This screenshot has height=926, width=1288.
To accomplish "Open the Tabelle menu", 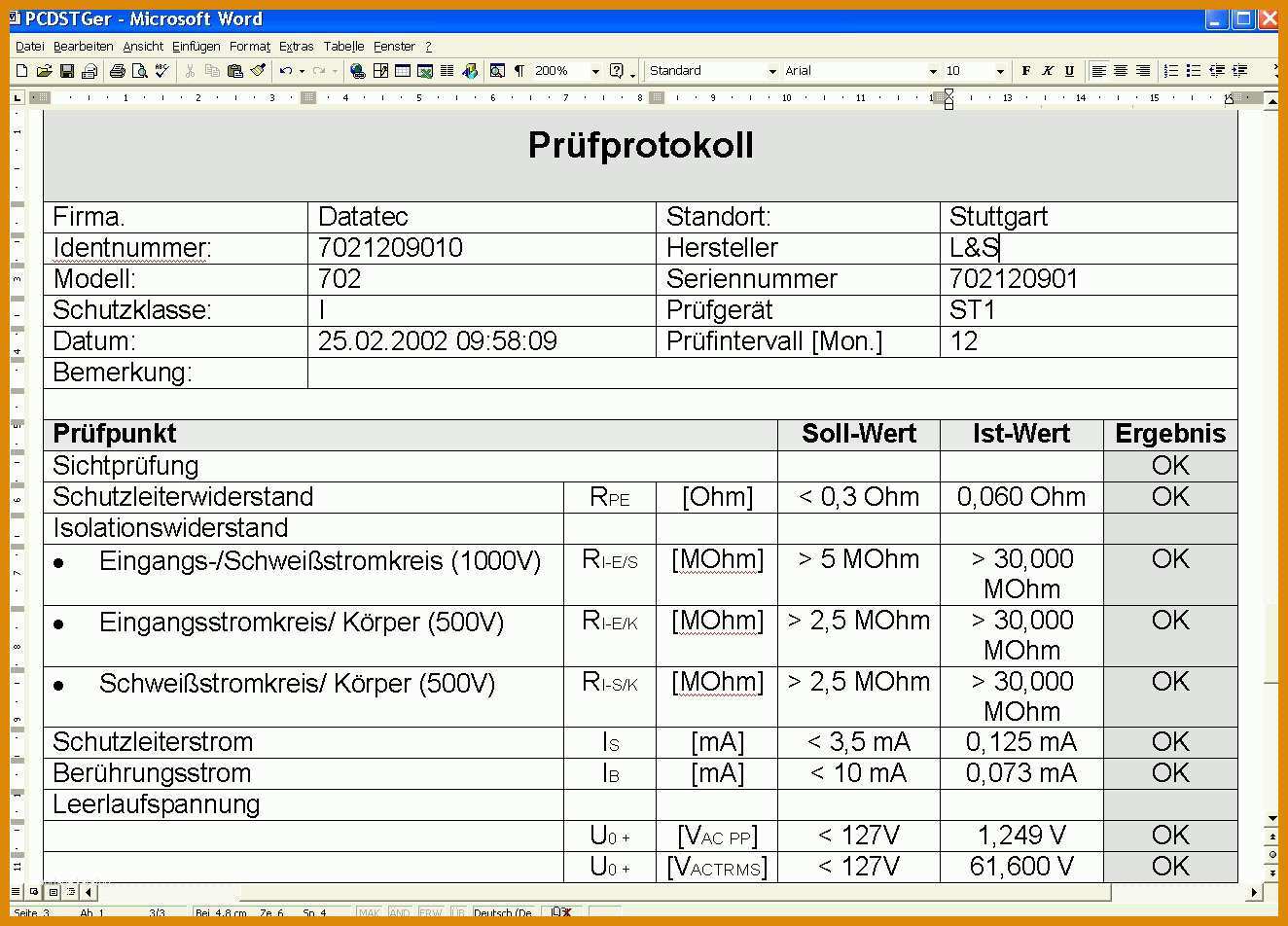I will tap(343, 46).
